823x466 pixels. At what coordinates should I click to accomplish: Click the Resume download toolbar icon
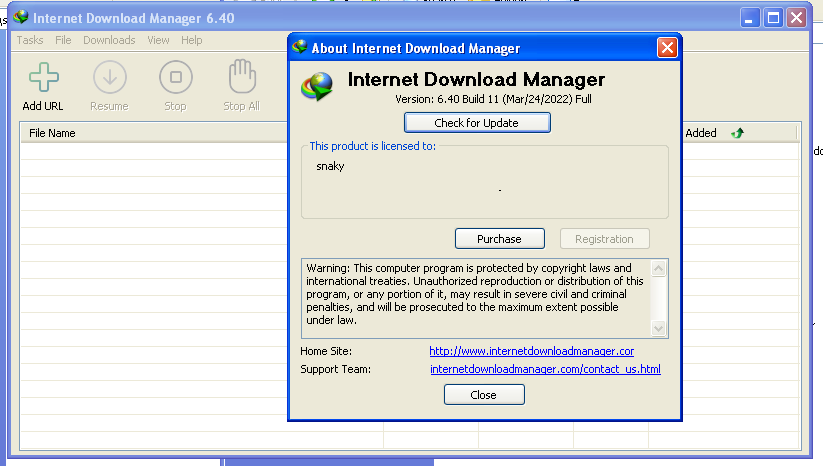pos(110,77)
